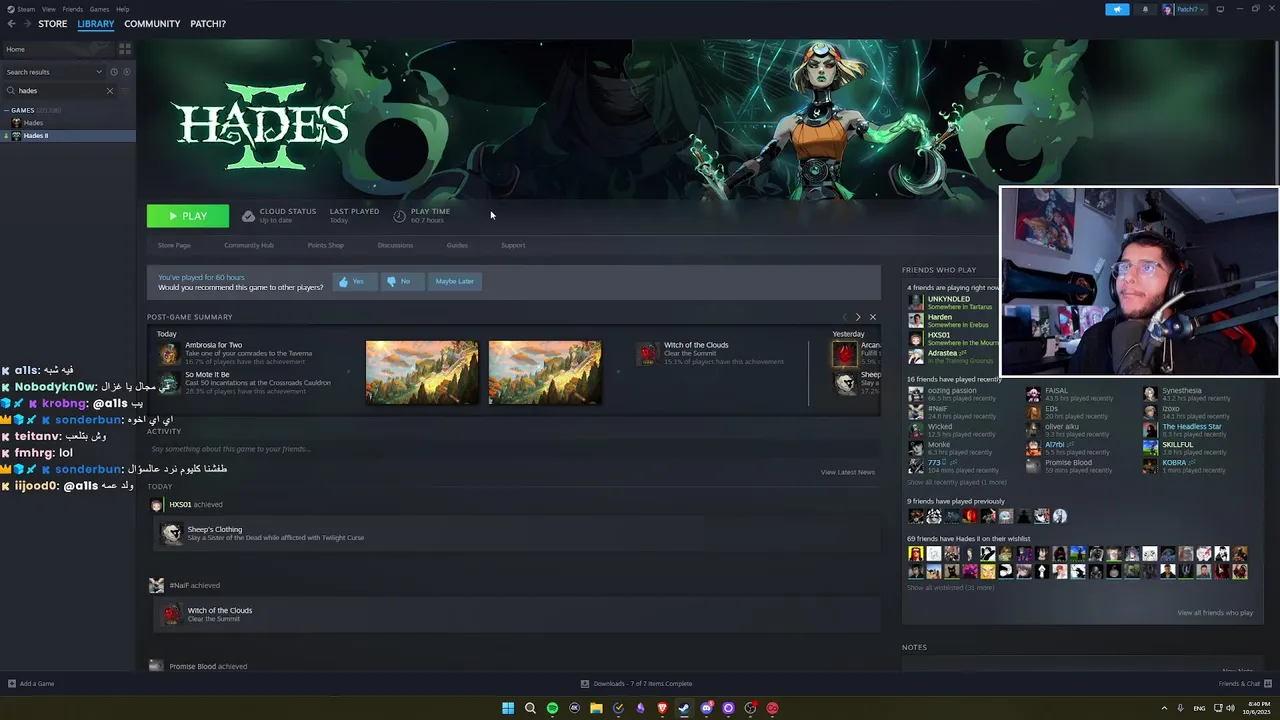Open the Guides link
This screenshot has height=720, width=1280.
click(x=457, y=245)
